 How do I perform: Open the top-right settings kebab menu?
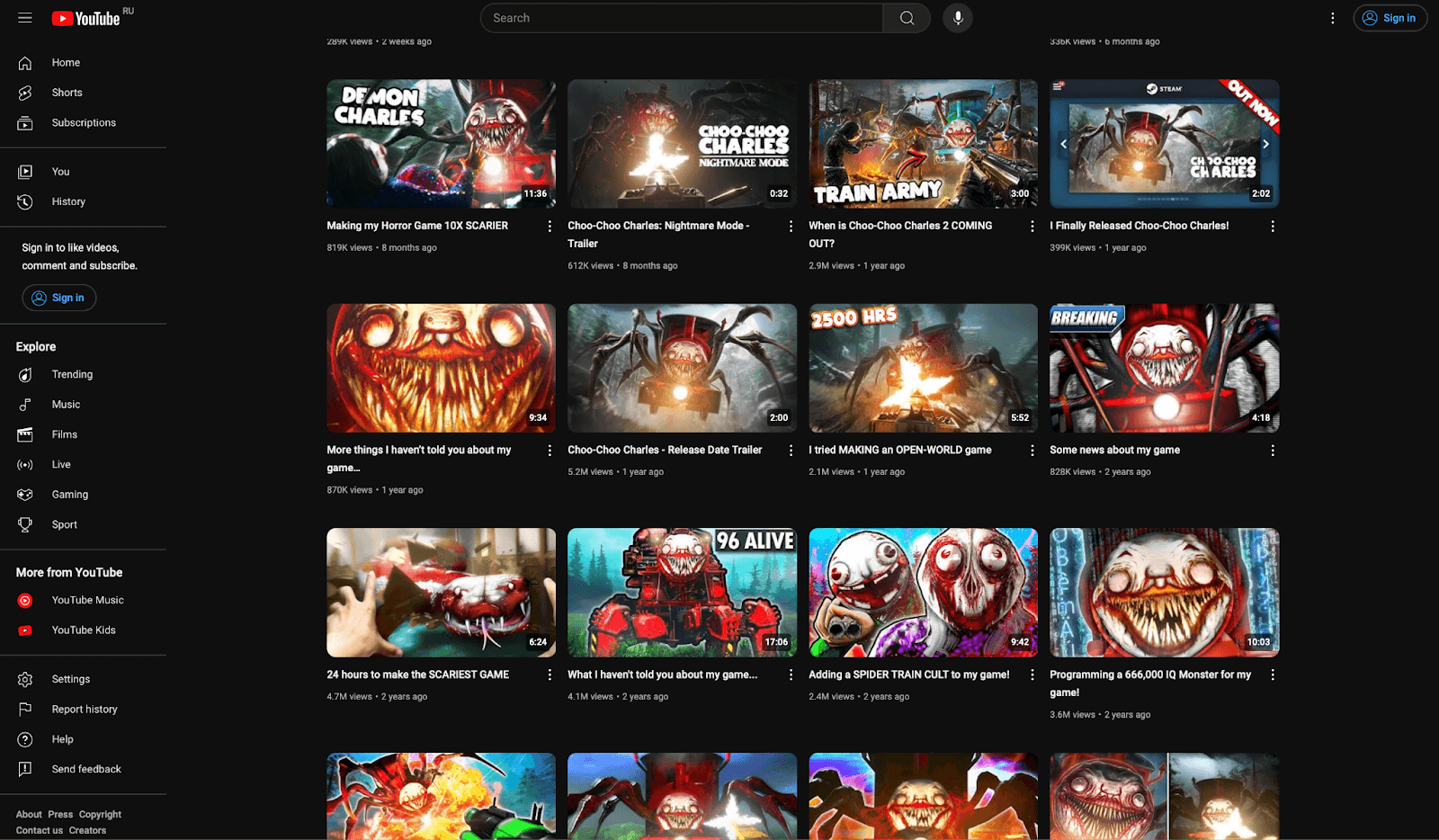coord(1333,18)
